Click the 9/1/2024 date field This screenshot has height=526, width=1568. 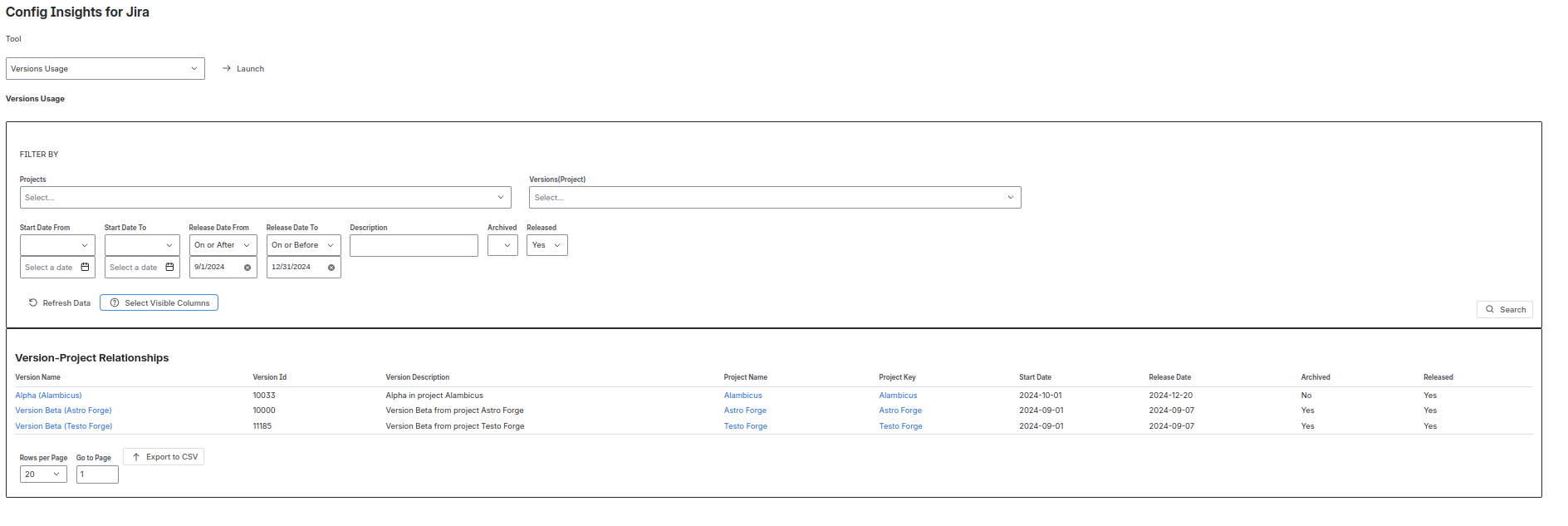tap(223, 268)
